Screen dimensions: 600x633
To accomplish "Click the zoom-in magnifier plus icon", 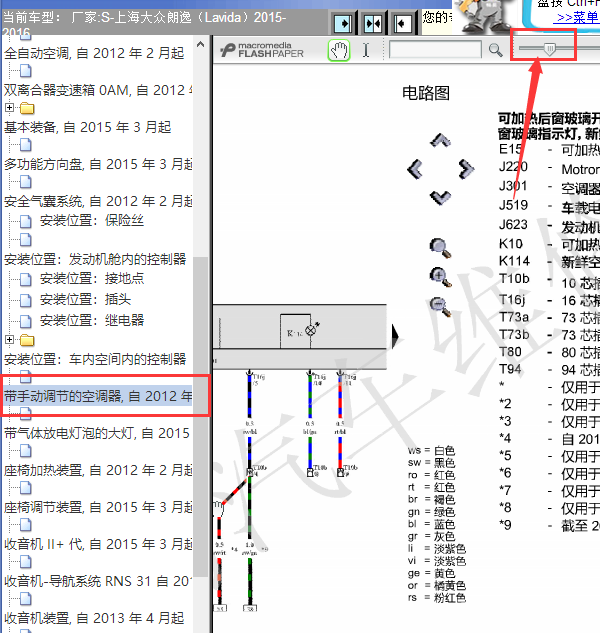I will coord(440,277).
